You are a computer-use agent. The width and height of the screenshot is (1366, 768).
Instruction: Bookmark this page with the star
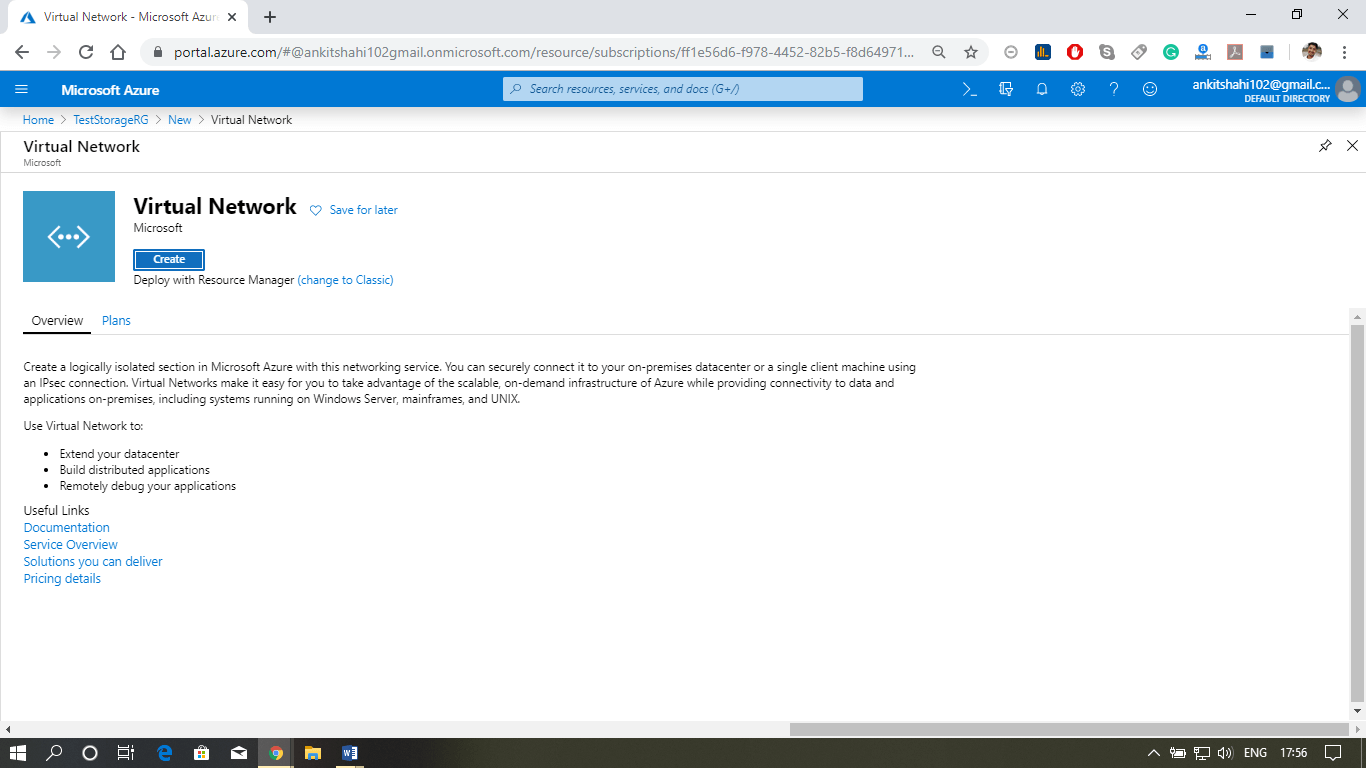click(970, 52)
